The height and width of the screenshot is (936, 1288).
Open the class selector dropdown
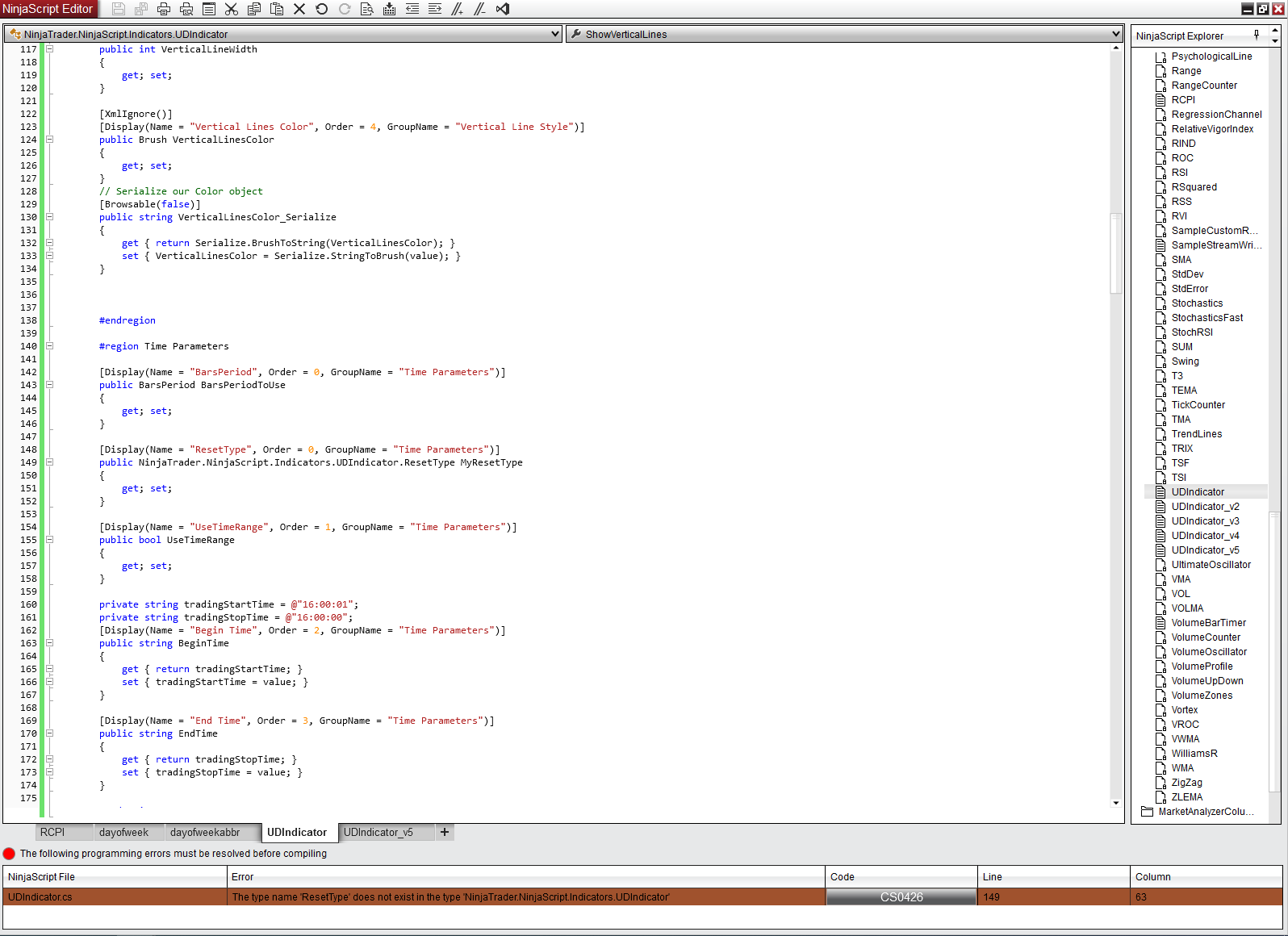pyautogui.click(x=554, y=34)
